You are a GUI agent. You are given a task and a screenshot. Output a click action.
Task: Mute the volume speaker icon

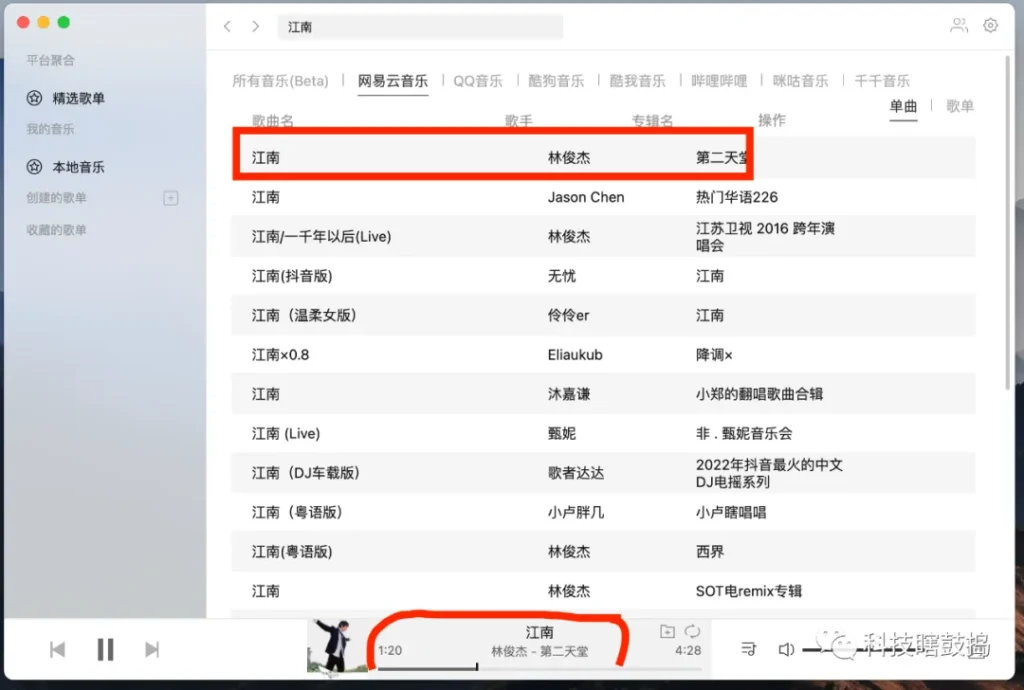tap(786, 650)
